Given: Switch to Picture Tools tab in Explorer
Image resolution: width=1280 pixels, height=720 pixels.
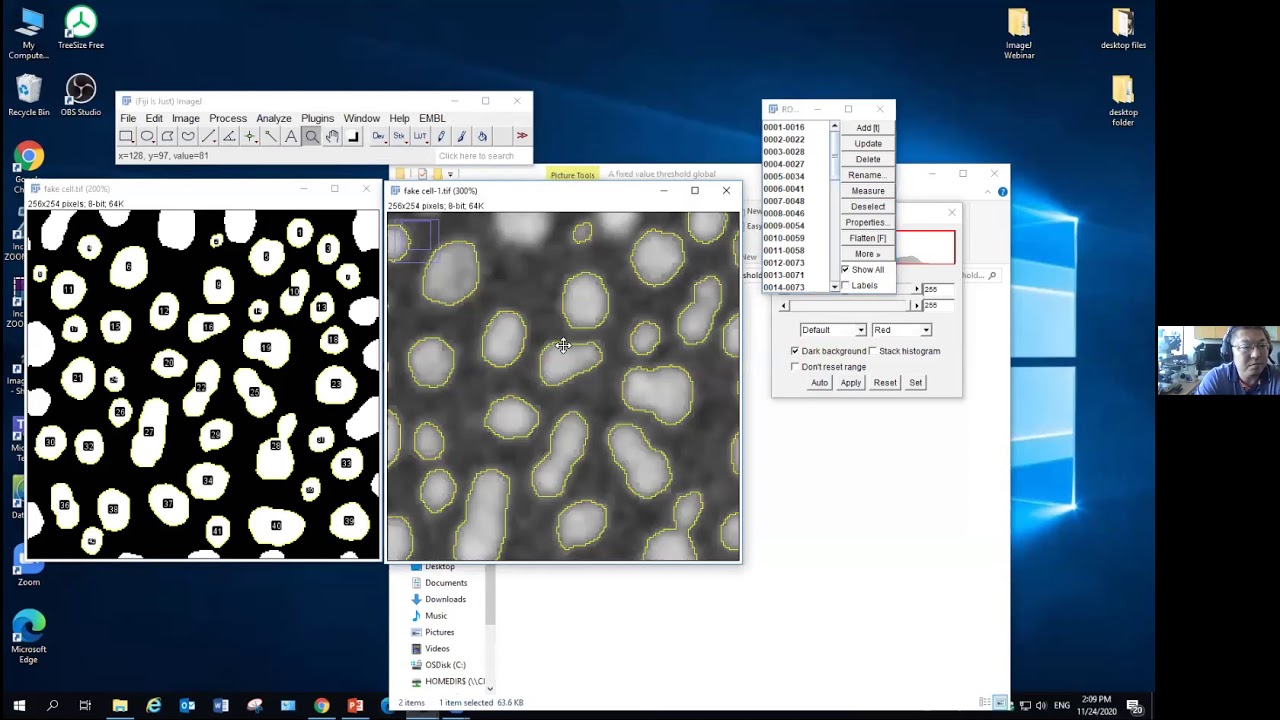Looking at the screenshot, I should 572,175.
